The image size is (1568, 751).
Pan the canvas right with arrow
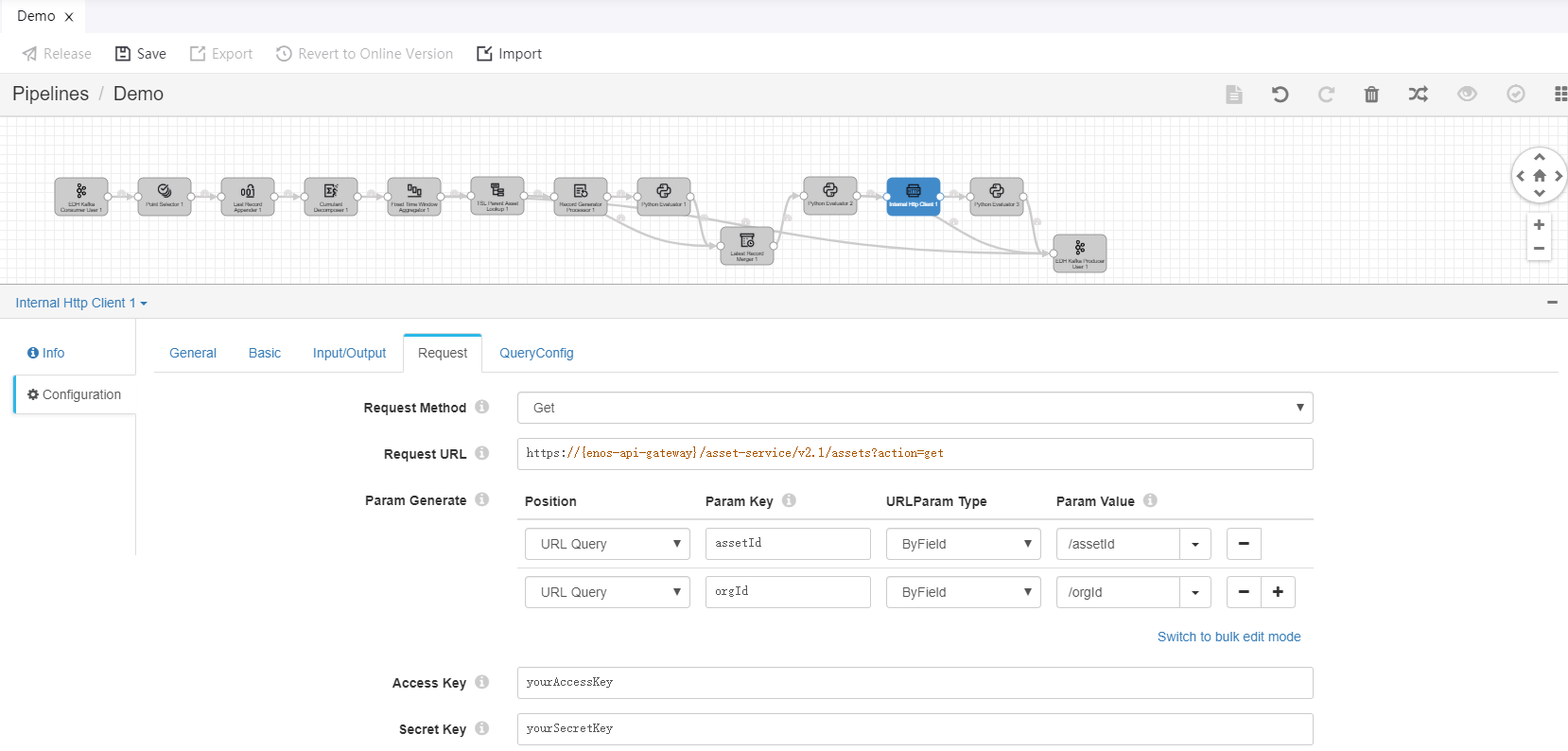click(x=1559, y=176)
